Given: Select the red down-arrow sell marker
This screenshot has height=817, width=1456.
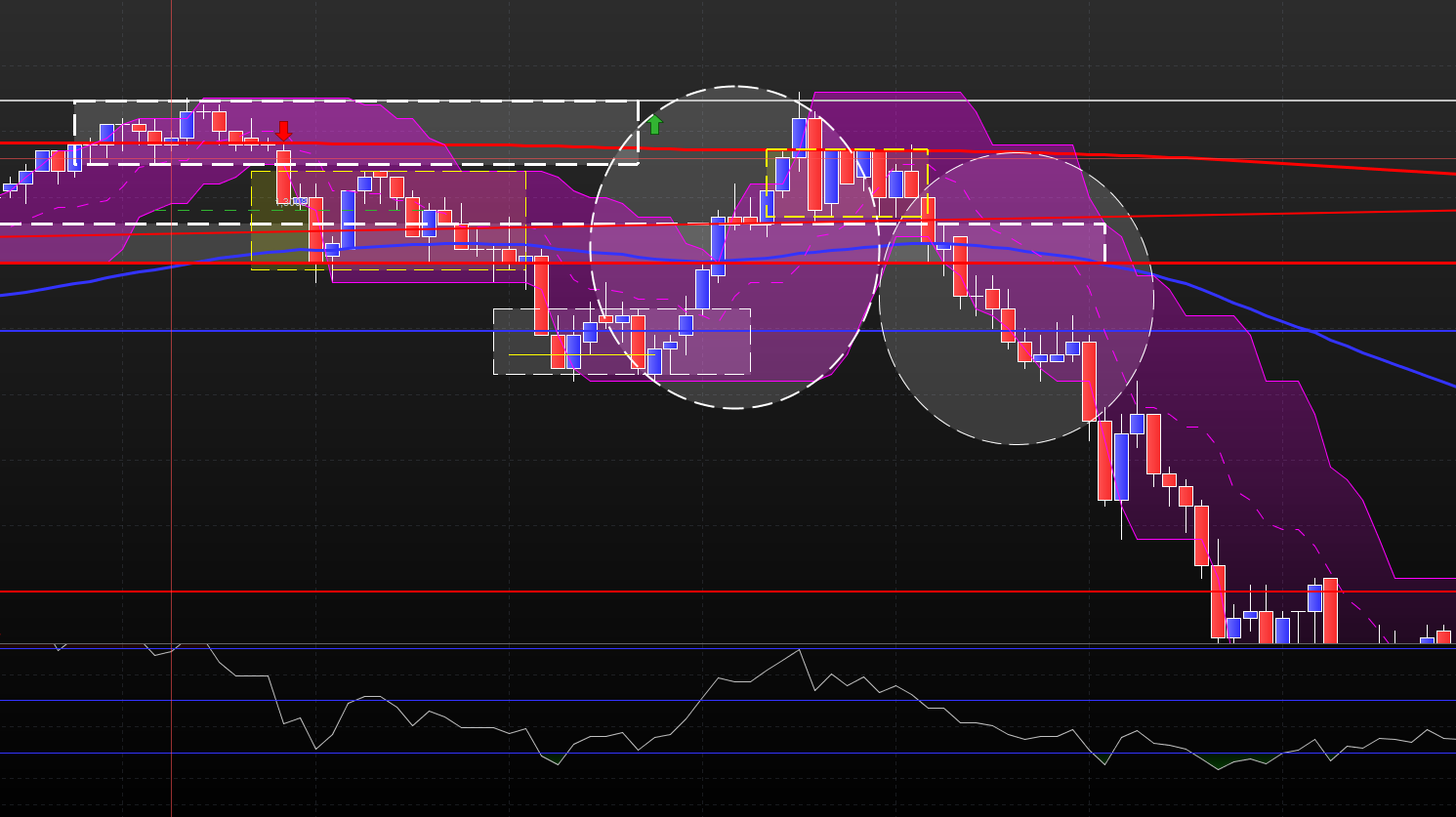Looking at the screenshot, I should 283,131.
